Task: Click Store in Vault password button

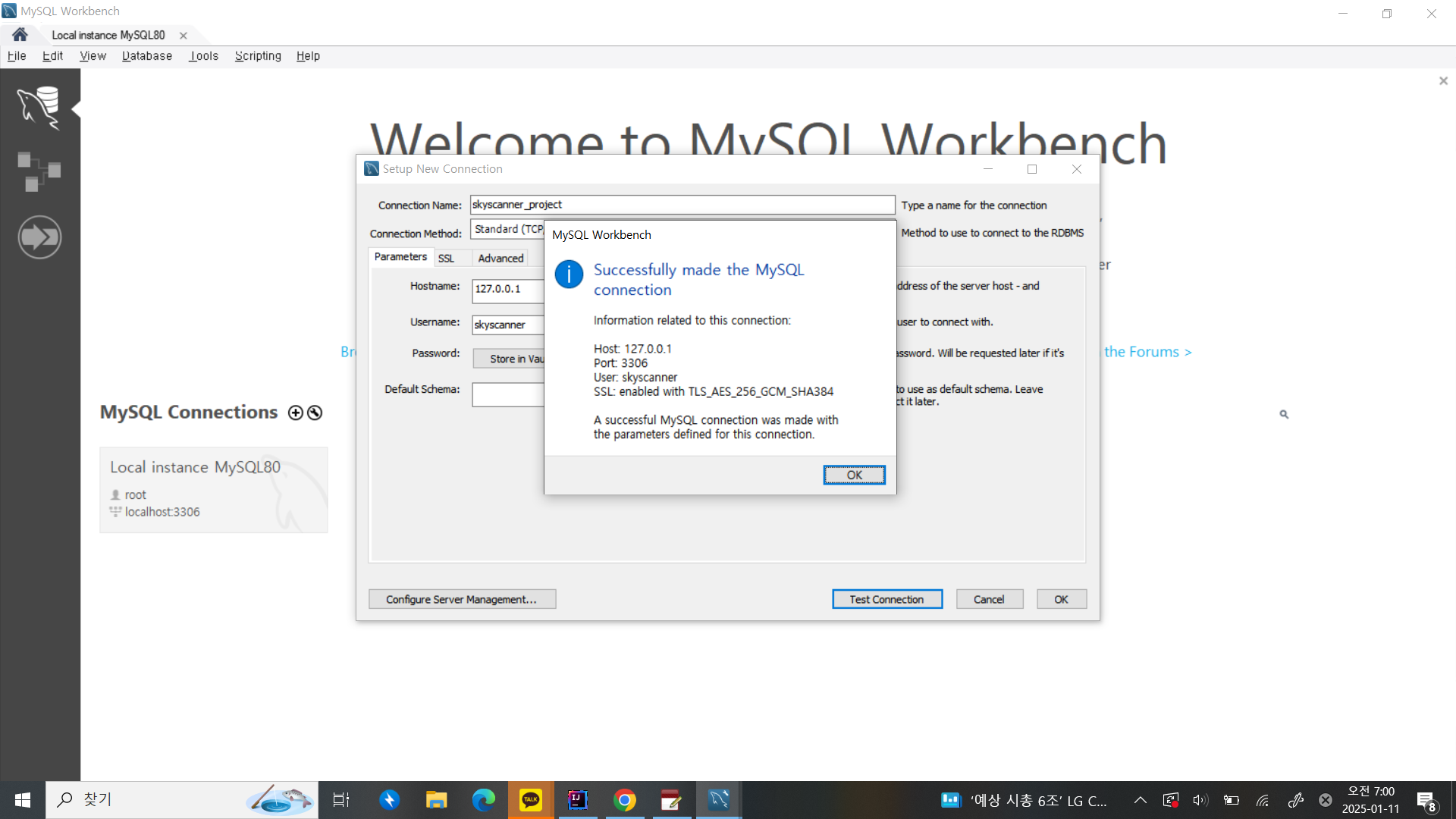Action: point(509,359)
